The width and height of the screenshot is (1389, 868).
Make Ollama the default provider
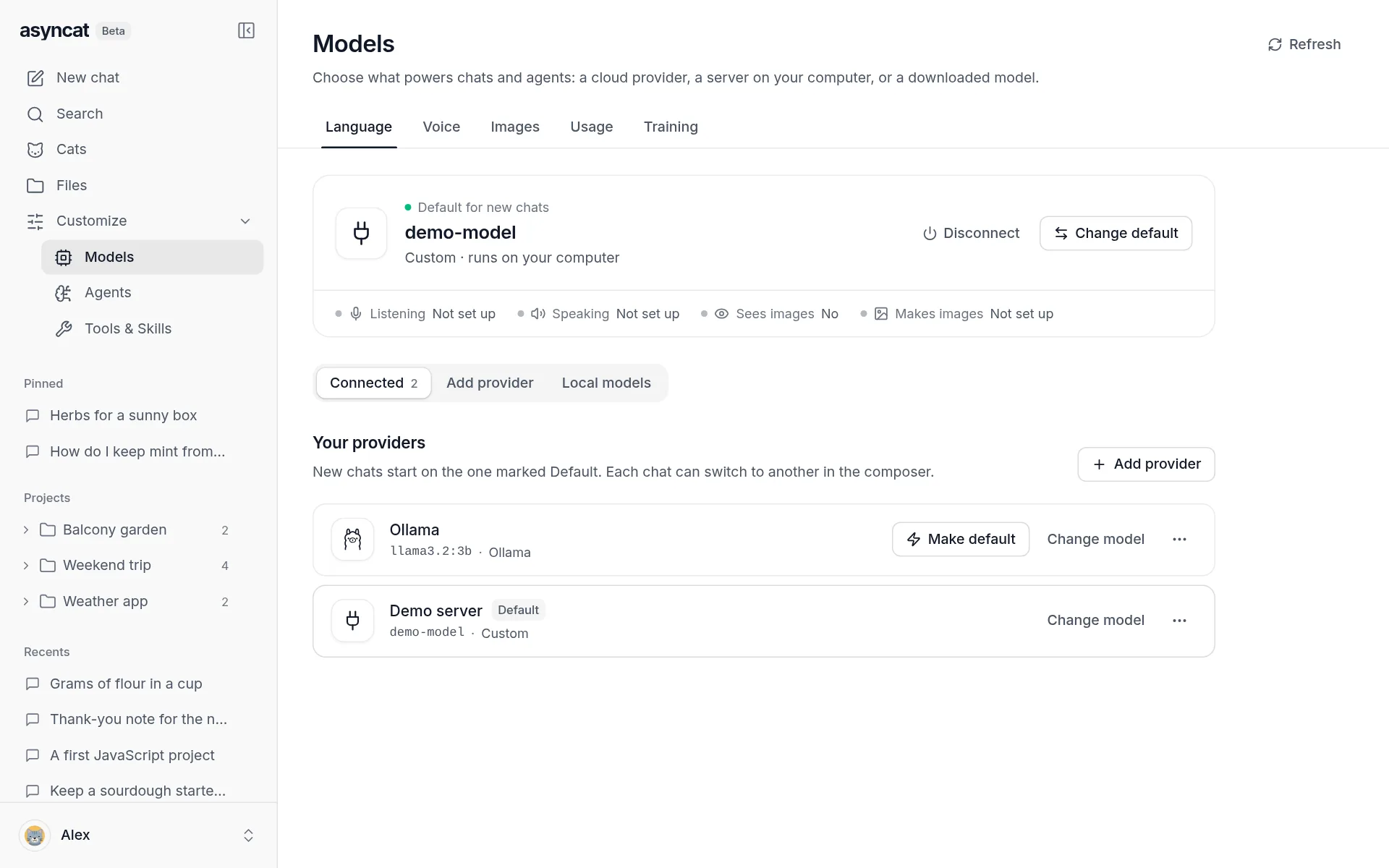coord(961,539)
